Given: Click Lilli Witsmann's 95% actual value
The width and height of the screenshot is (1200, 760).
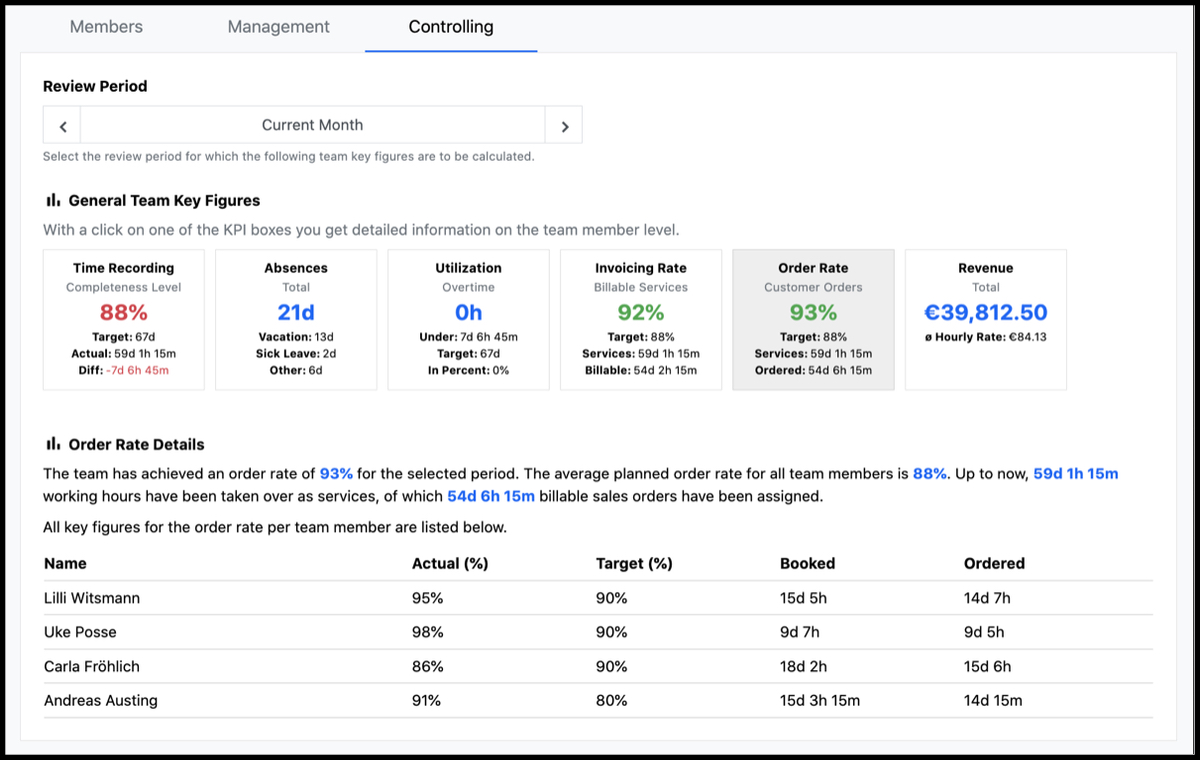Looking at the screenshot, I should (x=428, y=598).
